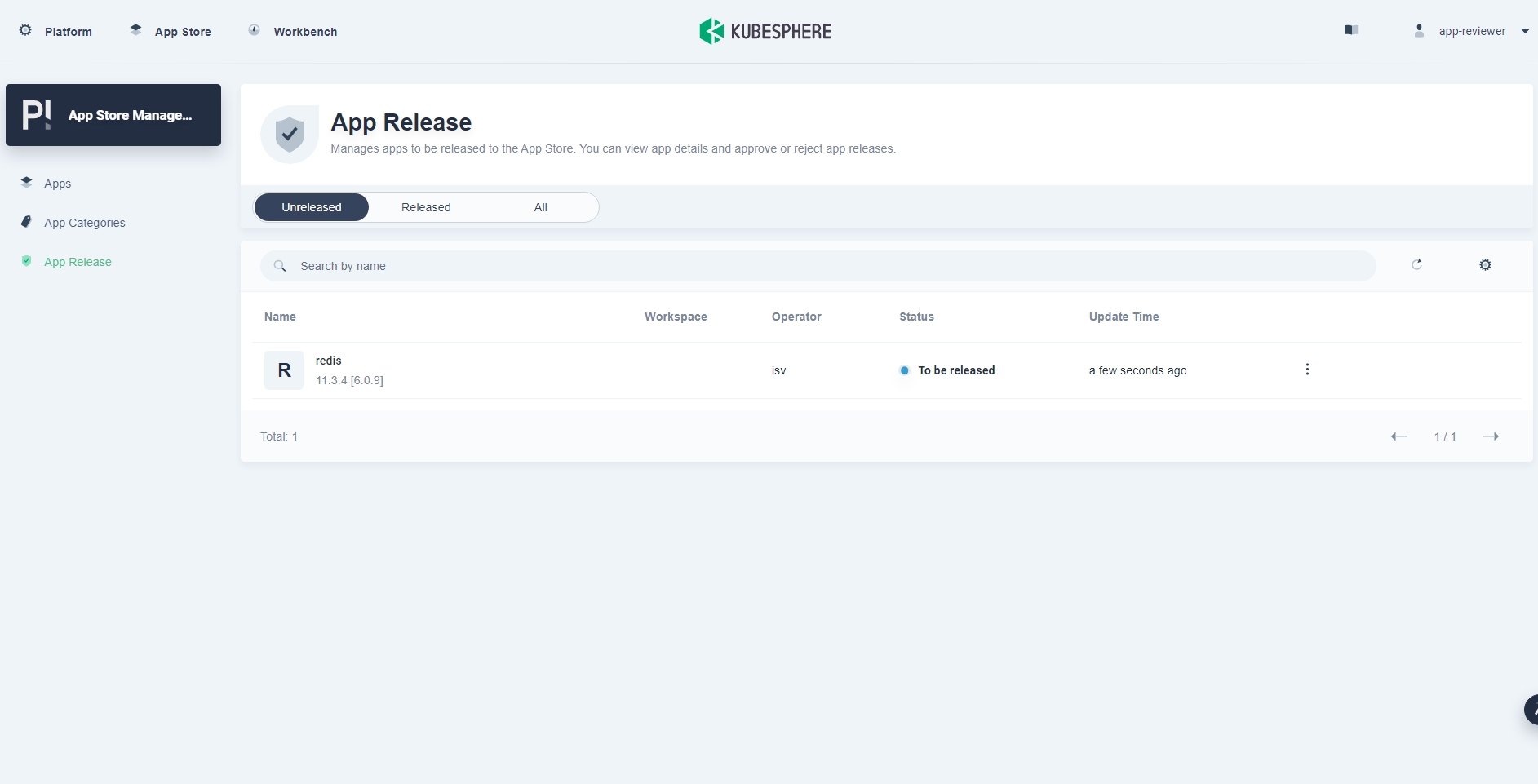Click the App Release shield icon in sidebar
Screen dimensions: 1538x784
(27, 261)
